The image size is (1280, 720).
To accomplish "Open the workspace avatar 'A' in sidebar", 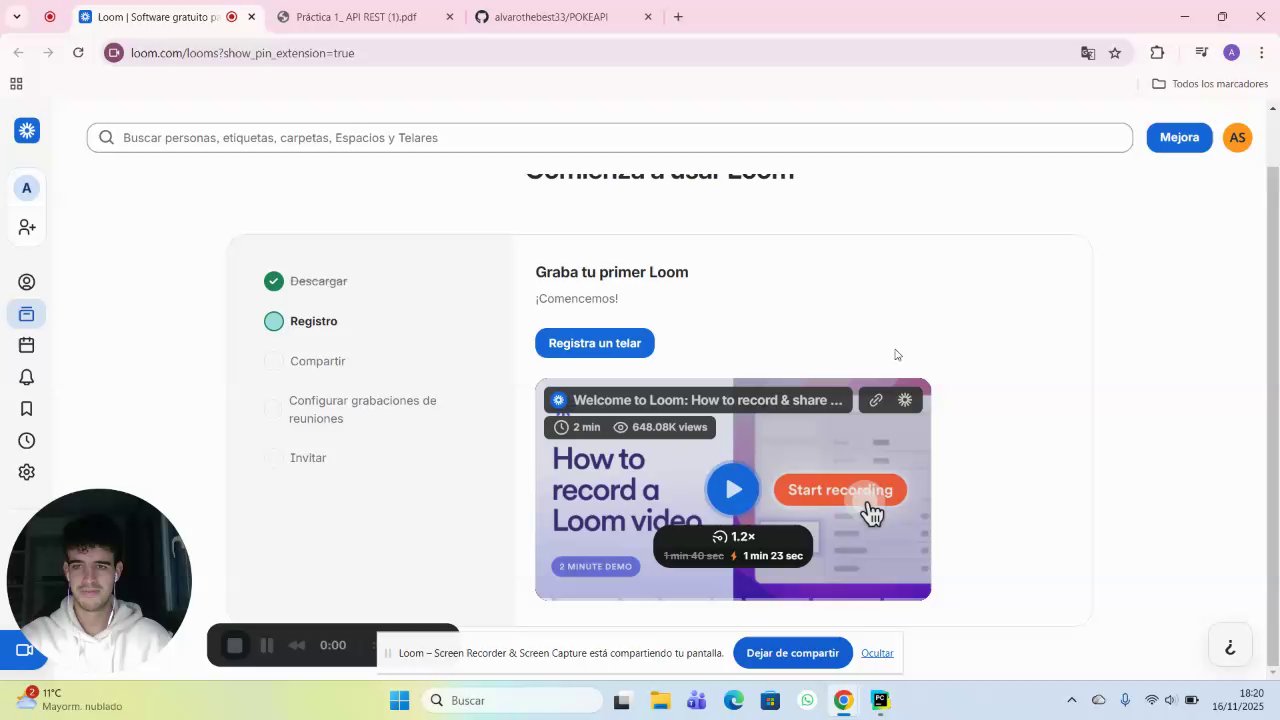I will click(x=27, y=188).
